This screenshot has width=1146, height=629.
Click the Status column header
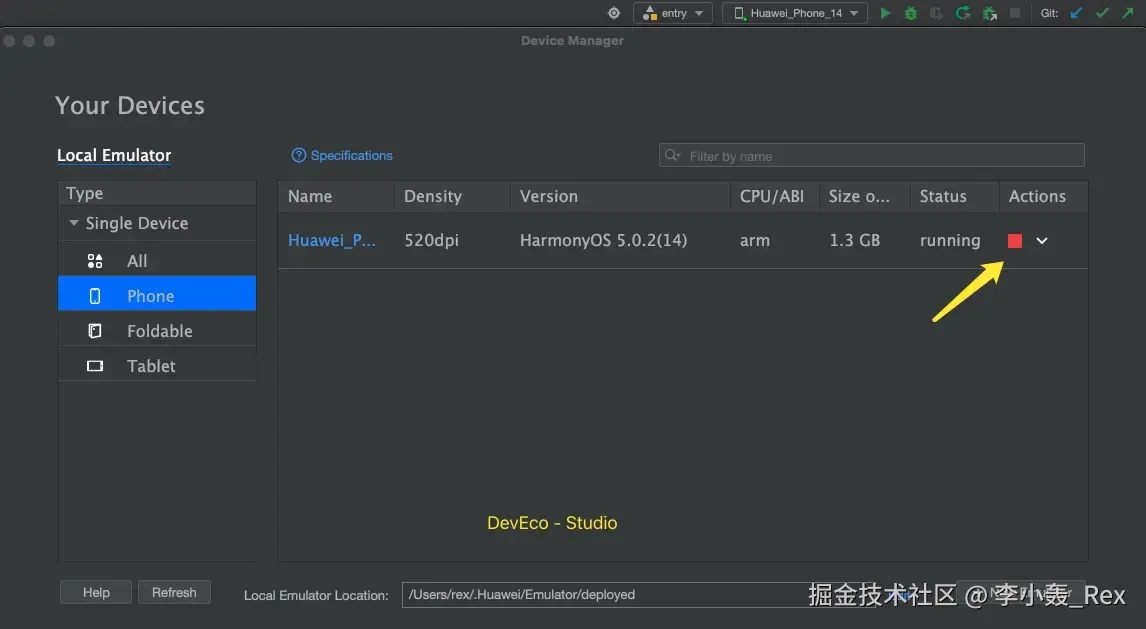point(955,197)
